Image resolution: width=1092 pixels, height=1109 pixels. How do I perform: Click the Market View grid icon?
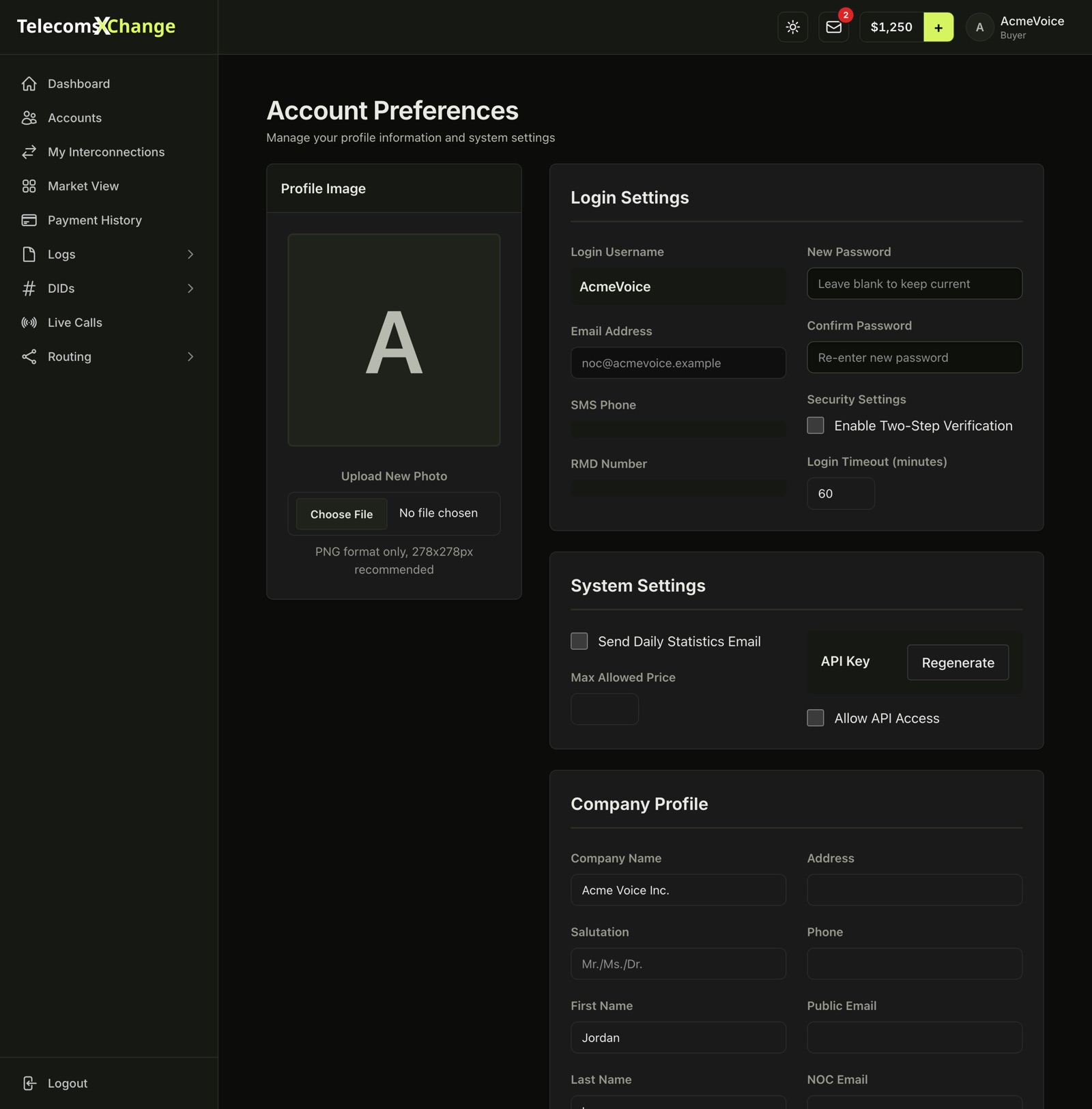(29, 186)
